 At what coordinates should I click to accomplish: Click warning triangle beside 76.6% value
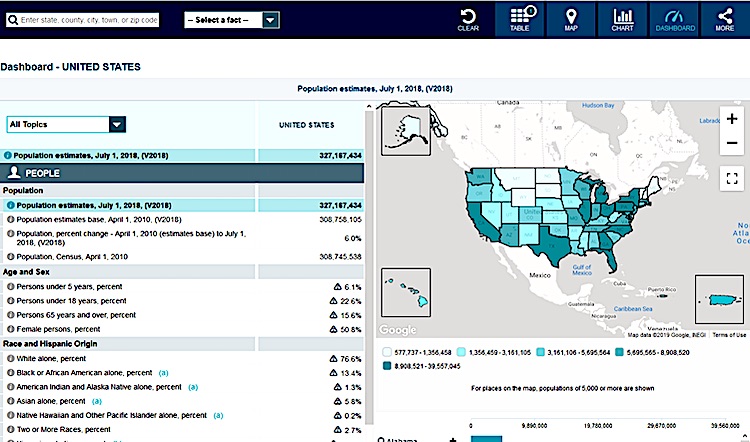333,358
